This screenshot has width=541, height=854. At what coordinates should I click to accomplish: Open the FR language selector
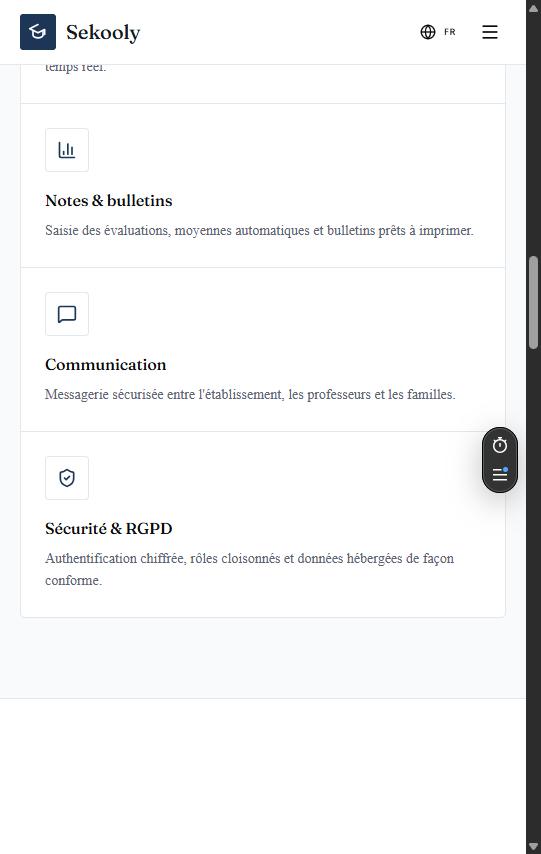click(438, 32)
